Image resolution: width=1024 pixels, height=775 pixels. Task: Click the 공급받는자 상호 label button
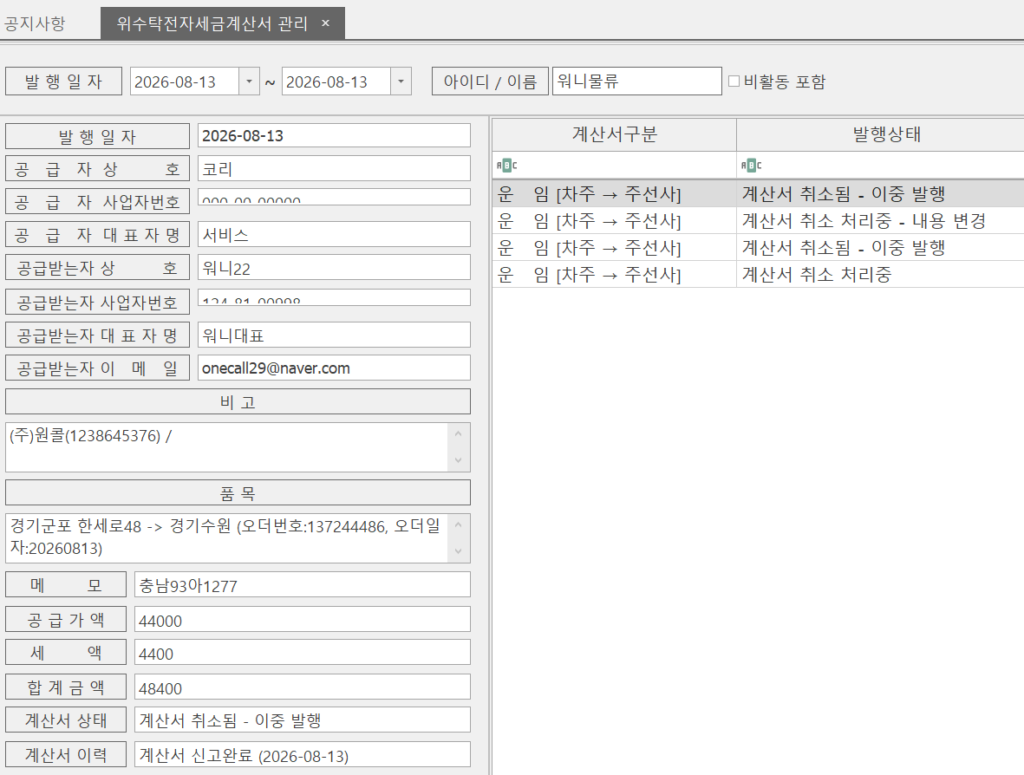click(97, 268)
